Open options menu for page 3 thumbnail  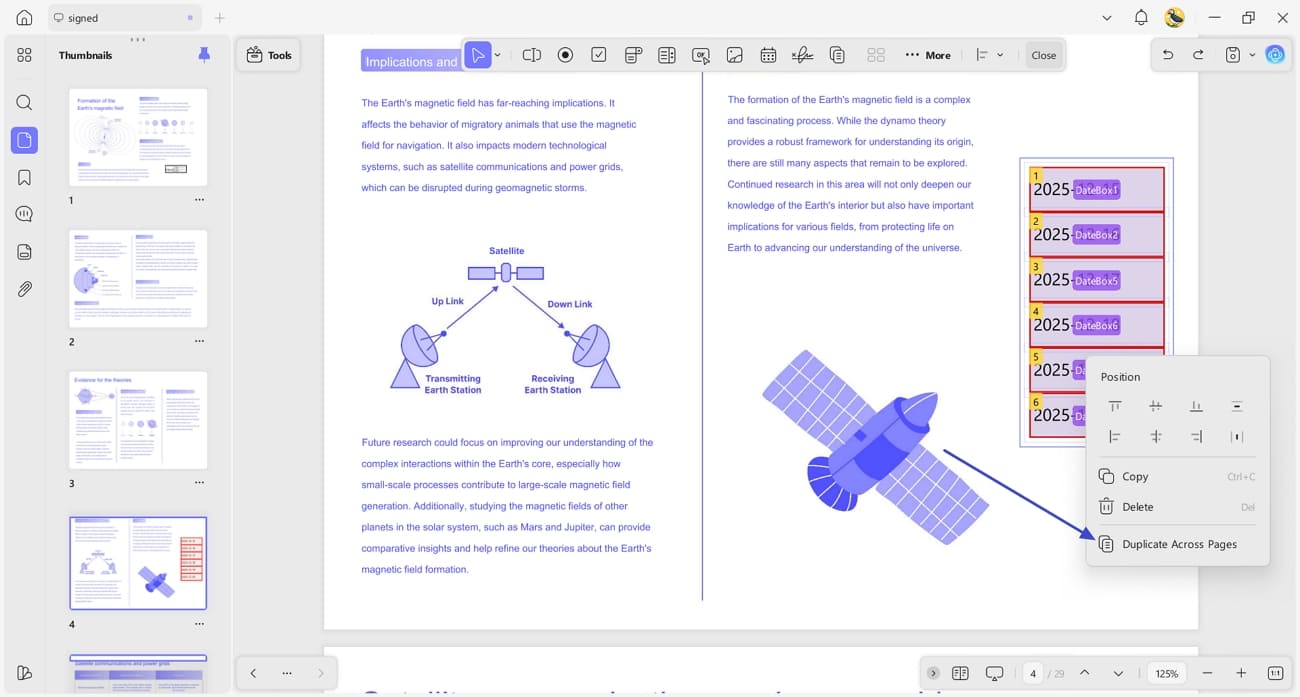199,483
